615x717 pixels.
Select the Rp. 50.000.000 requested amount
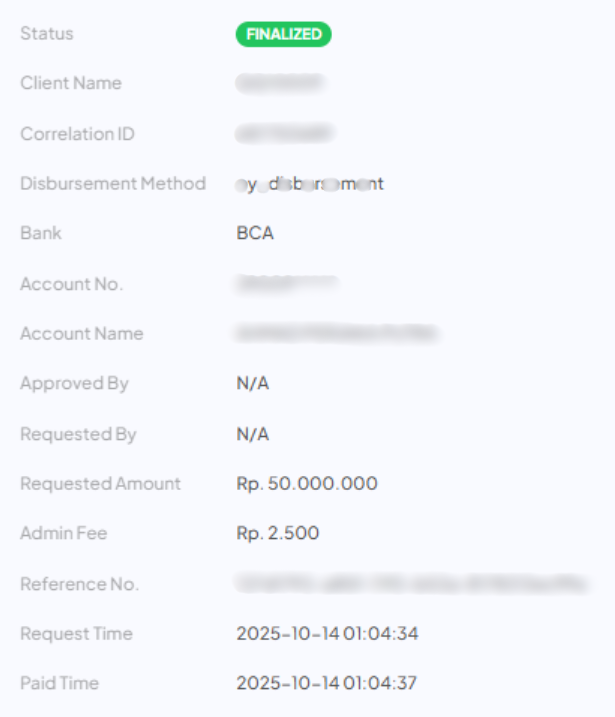pyautogui.click(x=307, y=484)
